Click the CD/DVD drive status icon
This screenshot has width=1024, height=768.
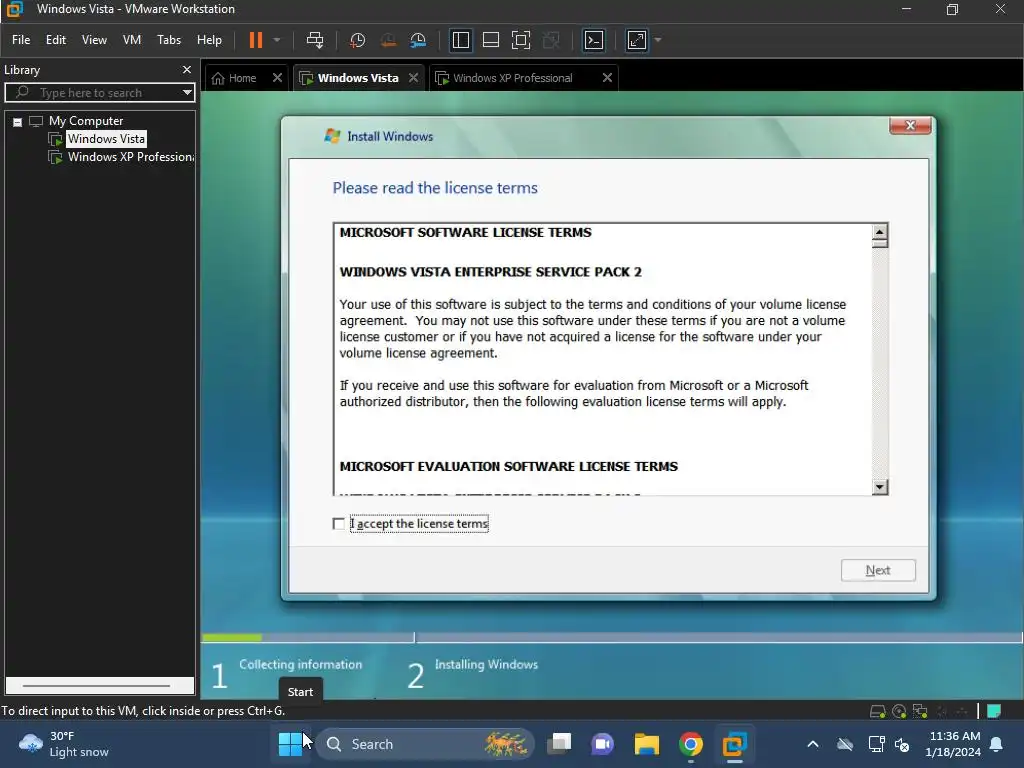coord(899,711)
